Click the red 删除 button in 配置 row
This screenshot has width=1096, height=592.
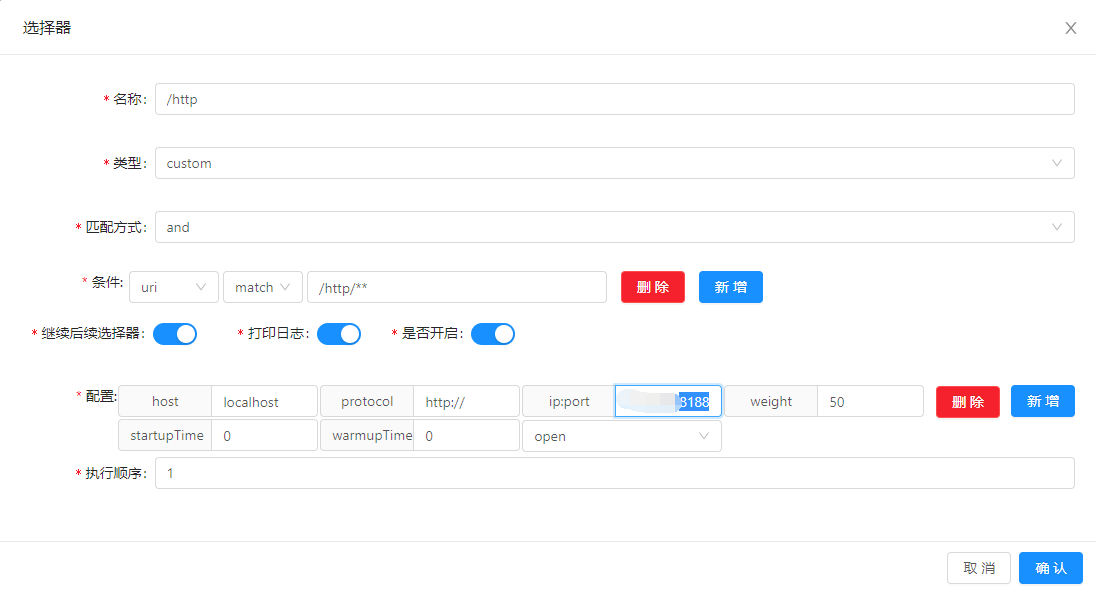click(968, 402)
